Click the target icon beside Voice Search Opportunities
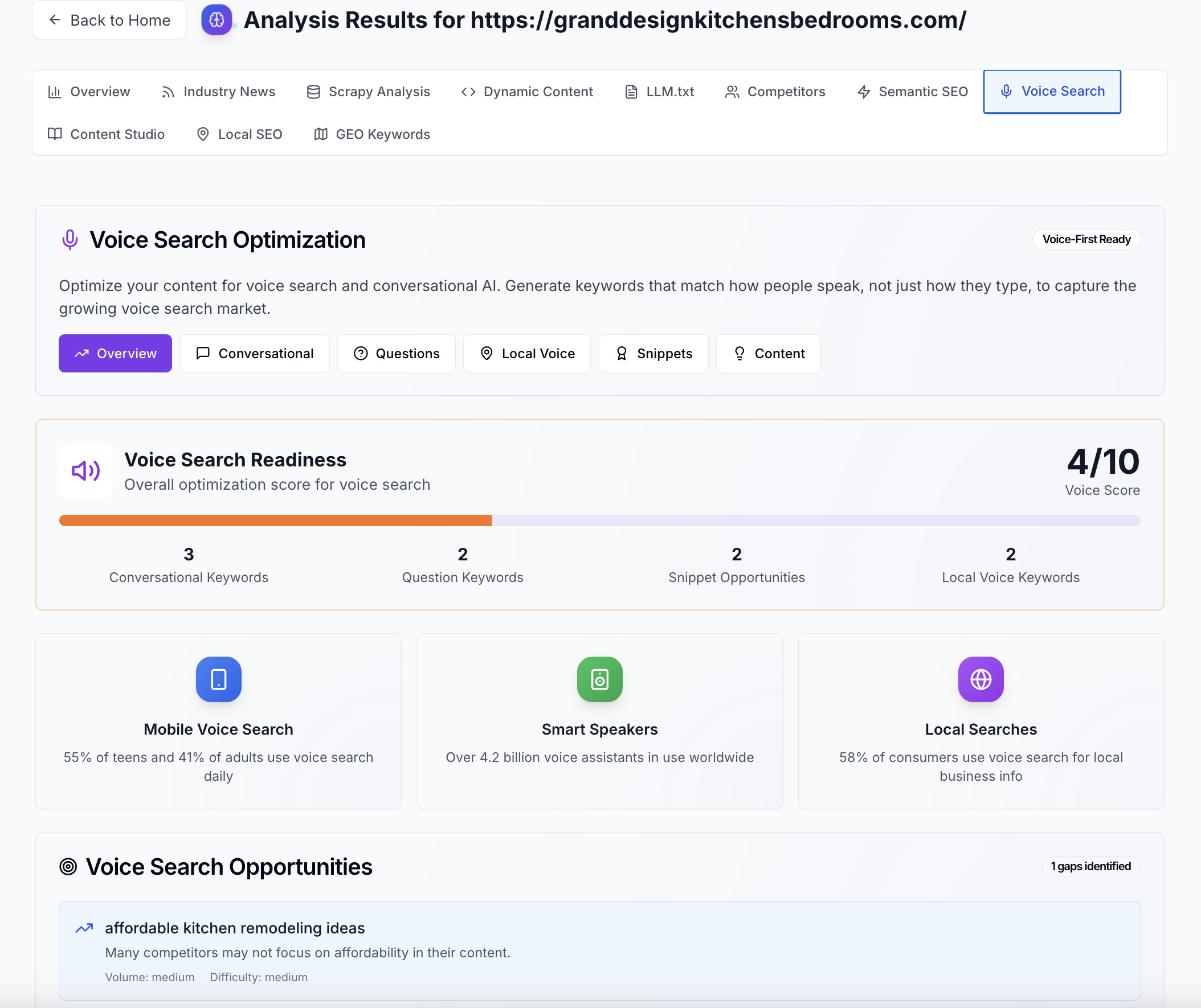1201x1008 pixels. (x=68, y=867)
